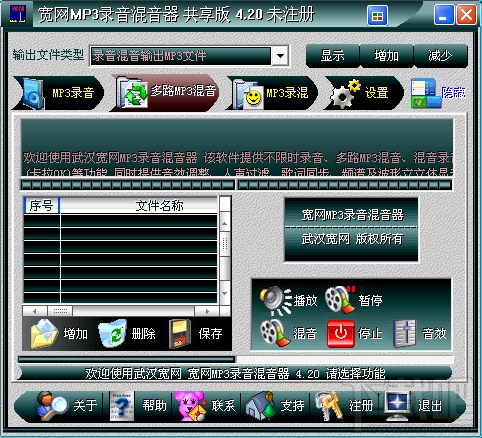Expand the 输出文件类型 dropdown arrow

click(281, 56)
